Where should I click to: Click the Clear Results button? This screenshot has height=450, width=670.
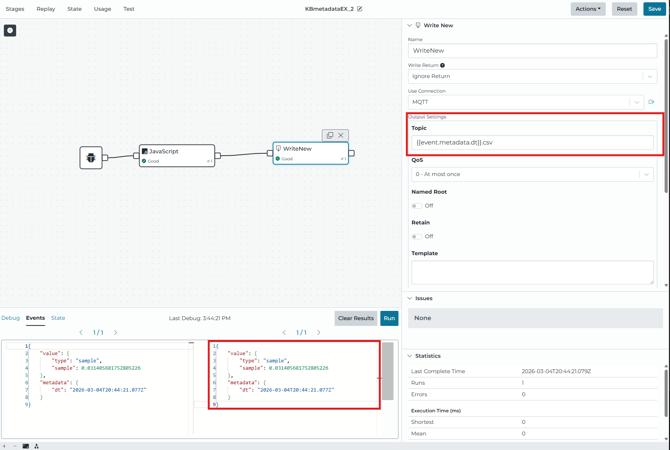click(x=356, y=318)
